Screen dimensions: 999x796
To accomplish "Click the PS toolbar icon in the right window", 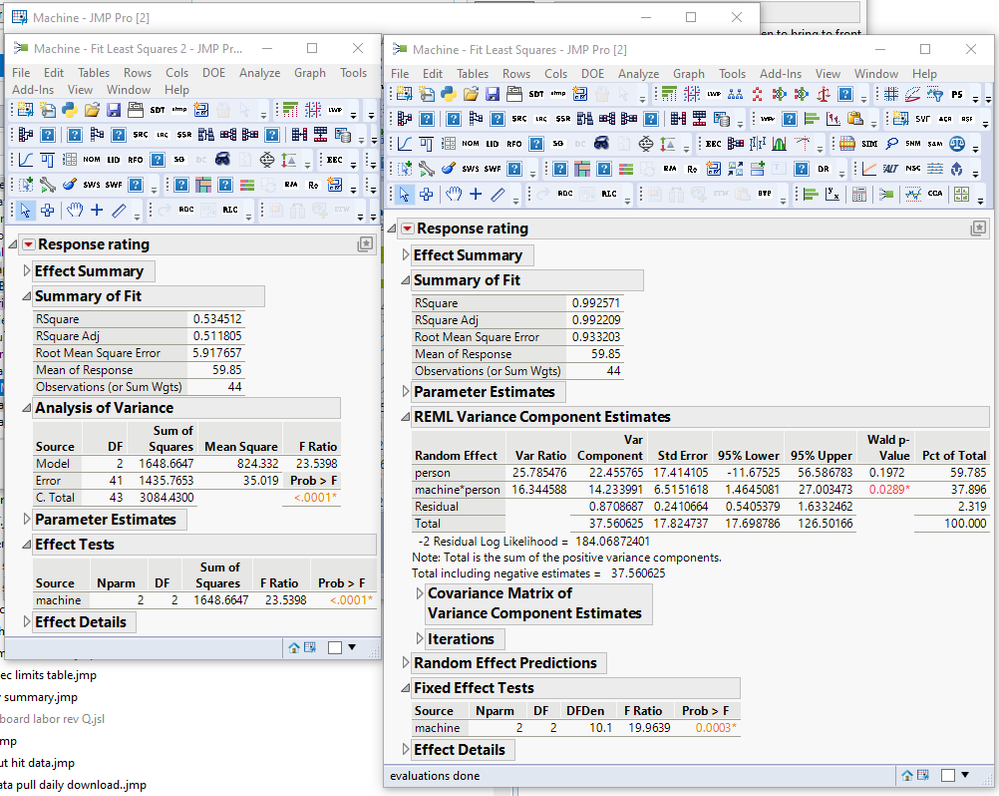I will tap(958, 94).
